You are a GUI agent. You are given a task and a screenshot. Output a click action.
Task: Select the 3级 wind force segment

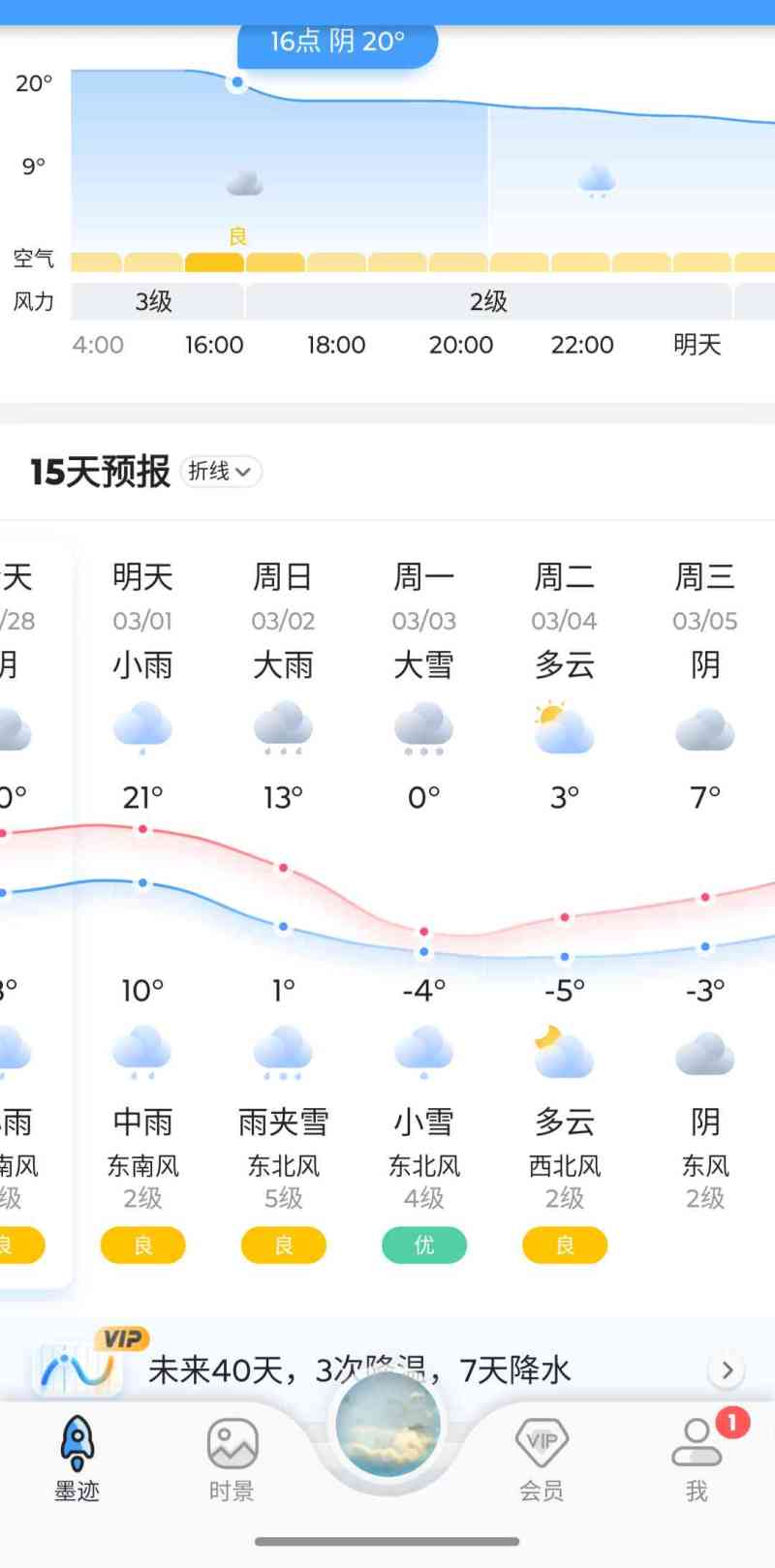(x=155, y=301)
